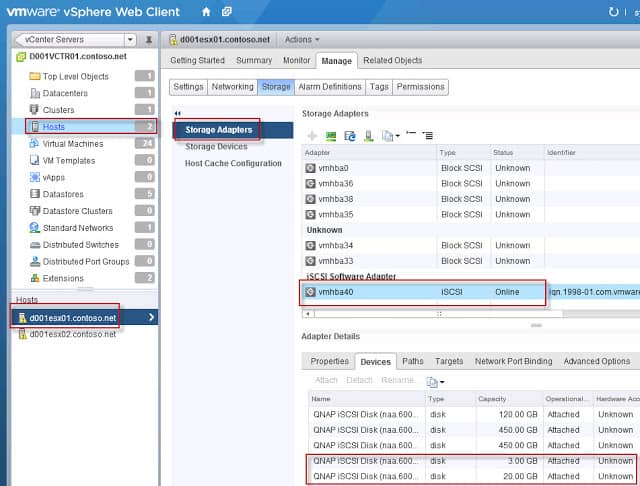The height and width of the screenshot is (486, 640).
Task: Open Datastores in navigator
Action: coord(63,194)
